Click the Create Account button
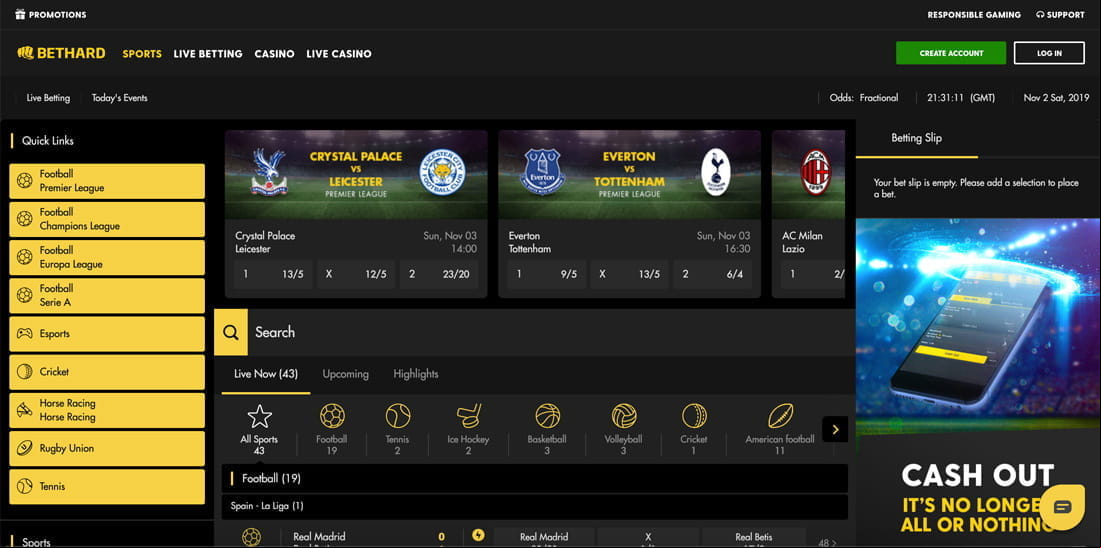Screen dimensions: 1101x548 951,53
